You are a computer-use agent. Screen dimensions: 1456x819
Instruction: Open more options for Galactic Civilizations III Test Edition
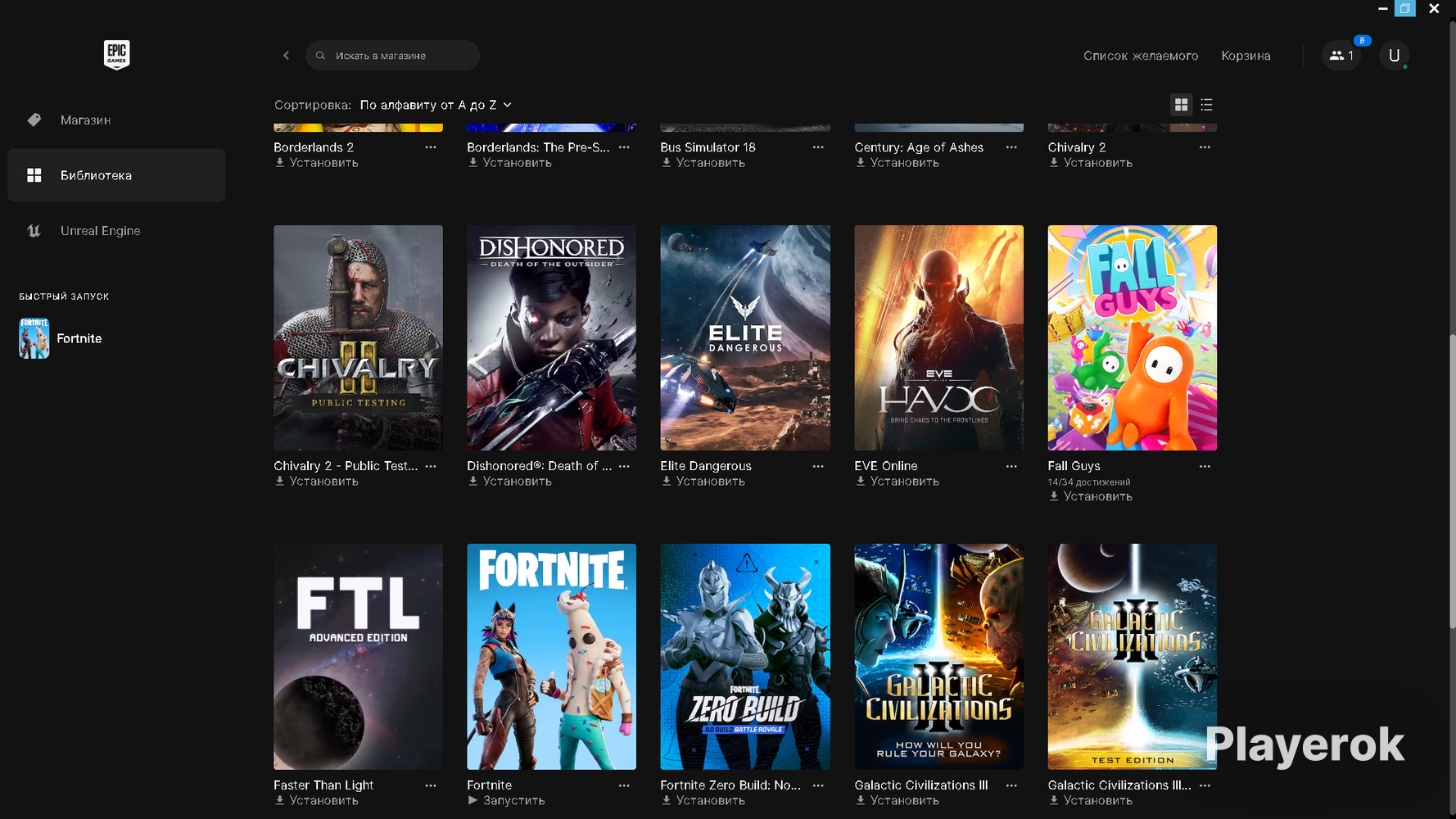point(1205,785)
